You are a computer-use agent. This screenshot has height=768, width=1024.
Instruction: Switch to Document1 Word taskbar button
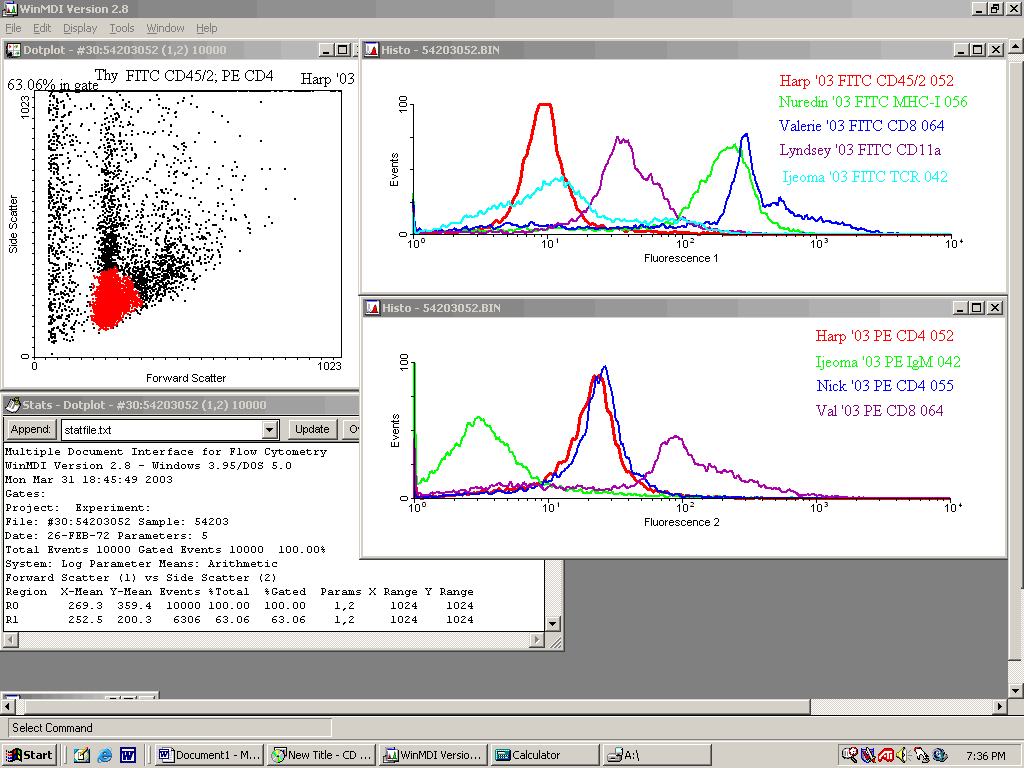pyautogui.click(x=210, y=755)
